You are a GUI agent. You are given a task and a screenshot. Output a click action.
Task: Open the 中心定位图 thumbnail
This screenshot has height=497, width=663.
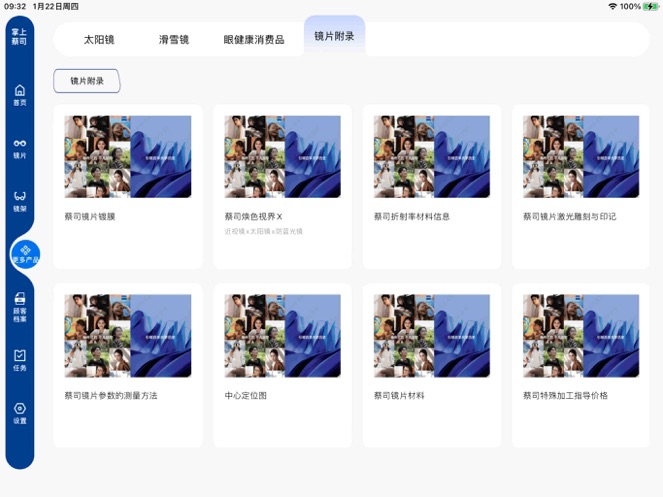click(x=282, y=336)
